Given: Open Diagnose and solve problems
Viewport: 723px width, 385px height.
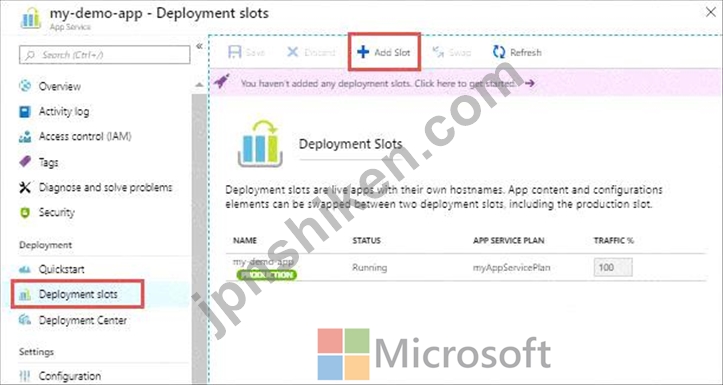Looking at the screenshot, I should [106, 187].
